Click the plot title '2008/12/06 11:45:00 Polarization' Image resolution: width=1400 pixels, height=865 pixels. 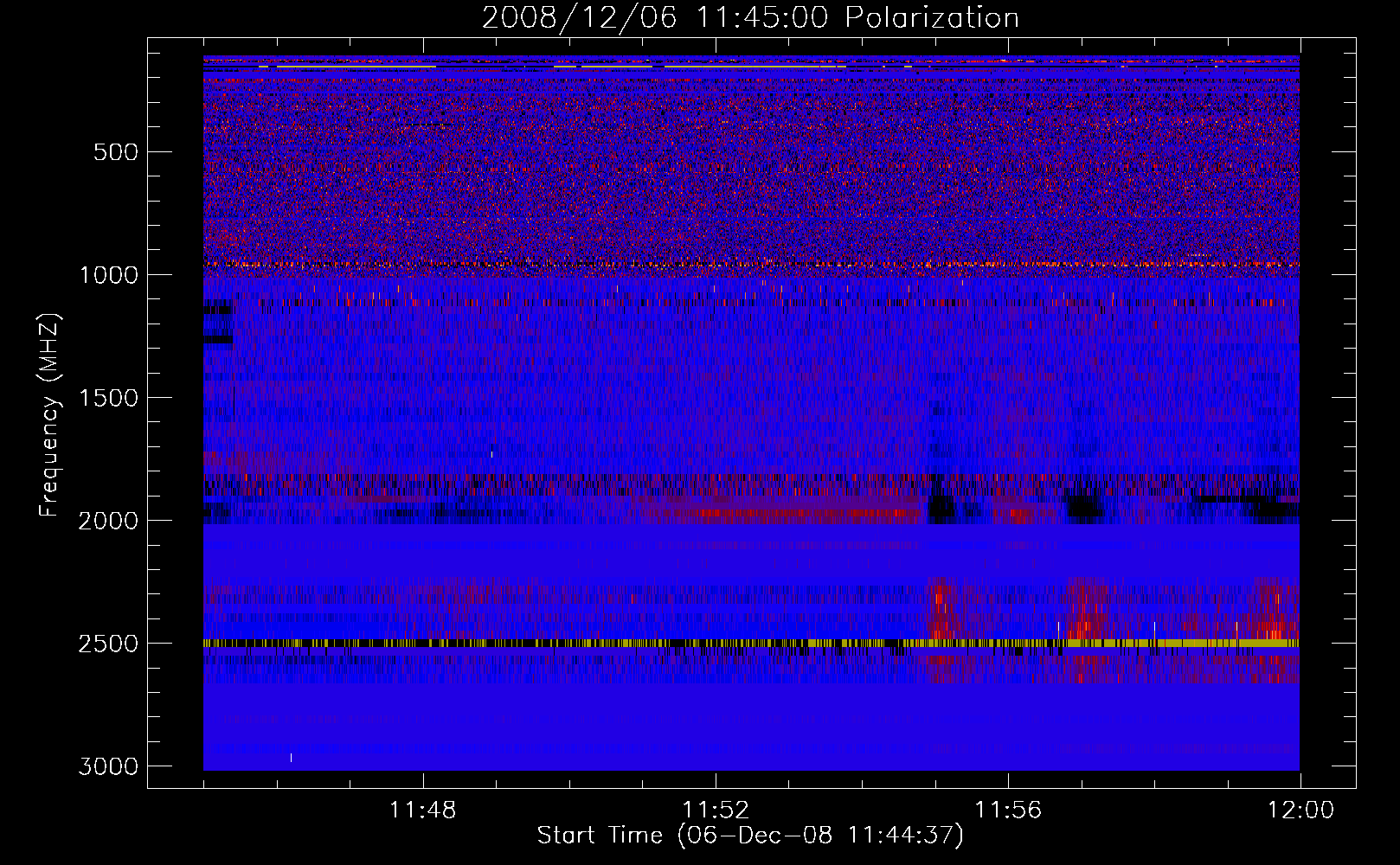click(x=750, y=17)
